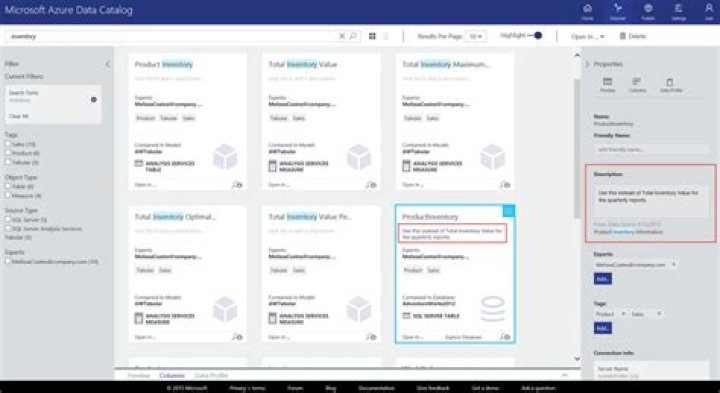The image size is (720, 393).
Task: Click the Friendly Name input field
Action: click(x=651, y=149)
